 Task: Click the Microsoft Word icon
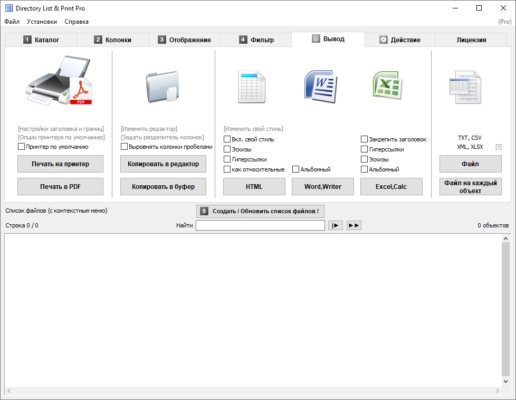(321, 86)
